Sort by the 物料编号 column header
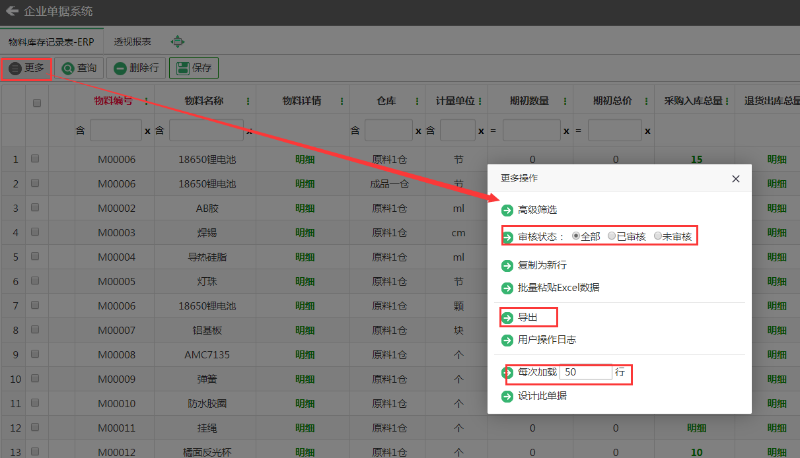800x458 pixels. 113,101
